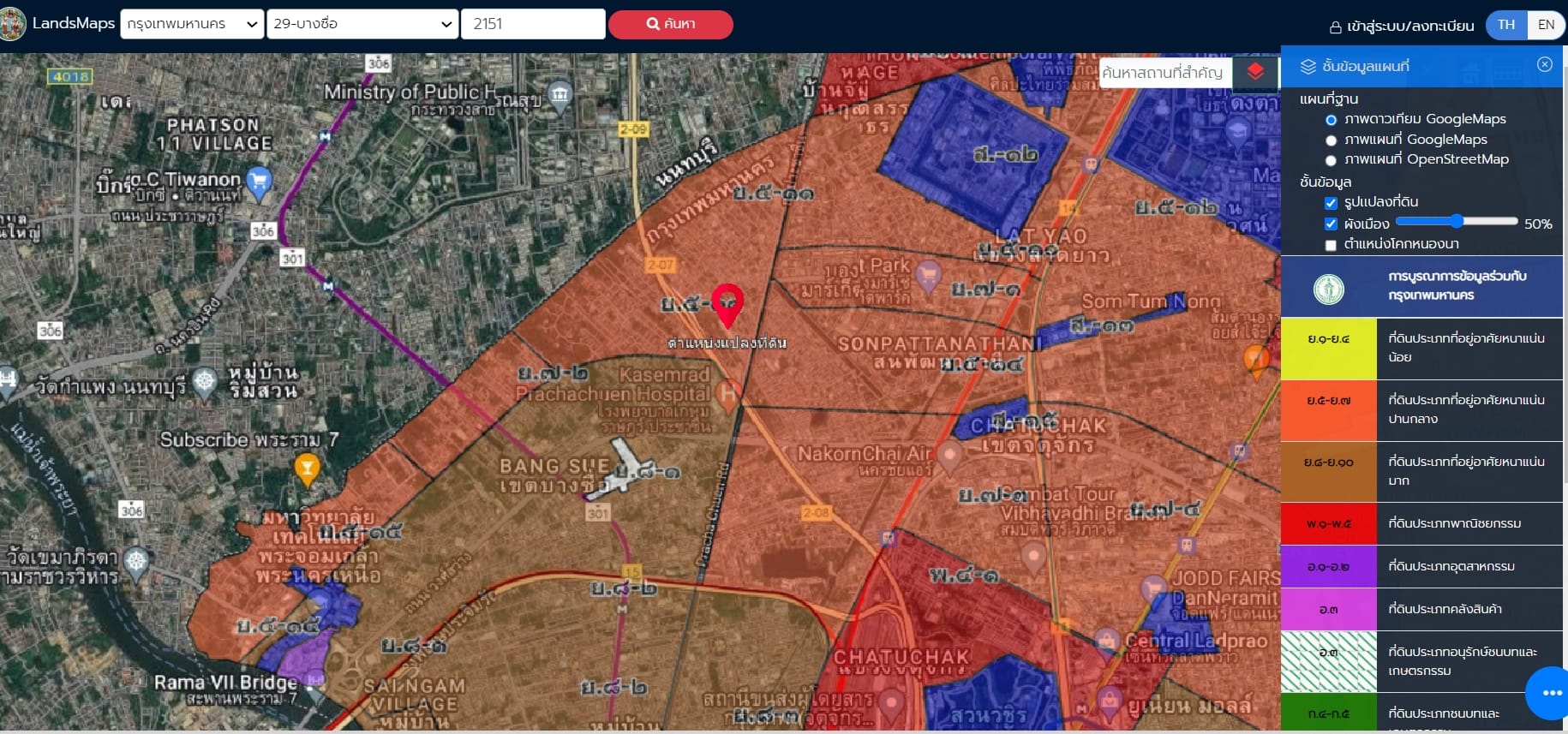Open the กรุงเทพมหานคร province dropdown
Screen dimensions: 1568x734
pyautogui.click(x=192, y=24)
